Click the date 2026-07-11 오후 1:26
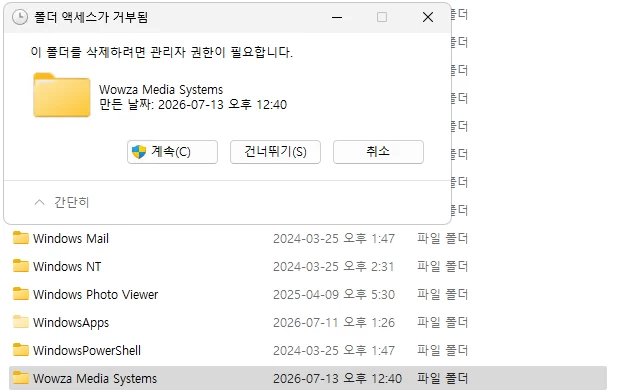639x392 pixels. point(334,323)
